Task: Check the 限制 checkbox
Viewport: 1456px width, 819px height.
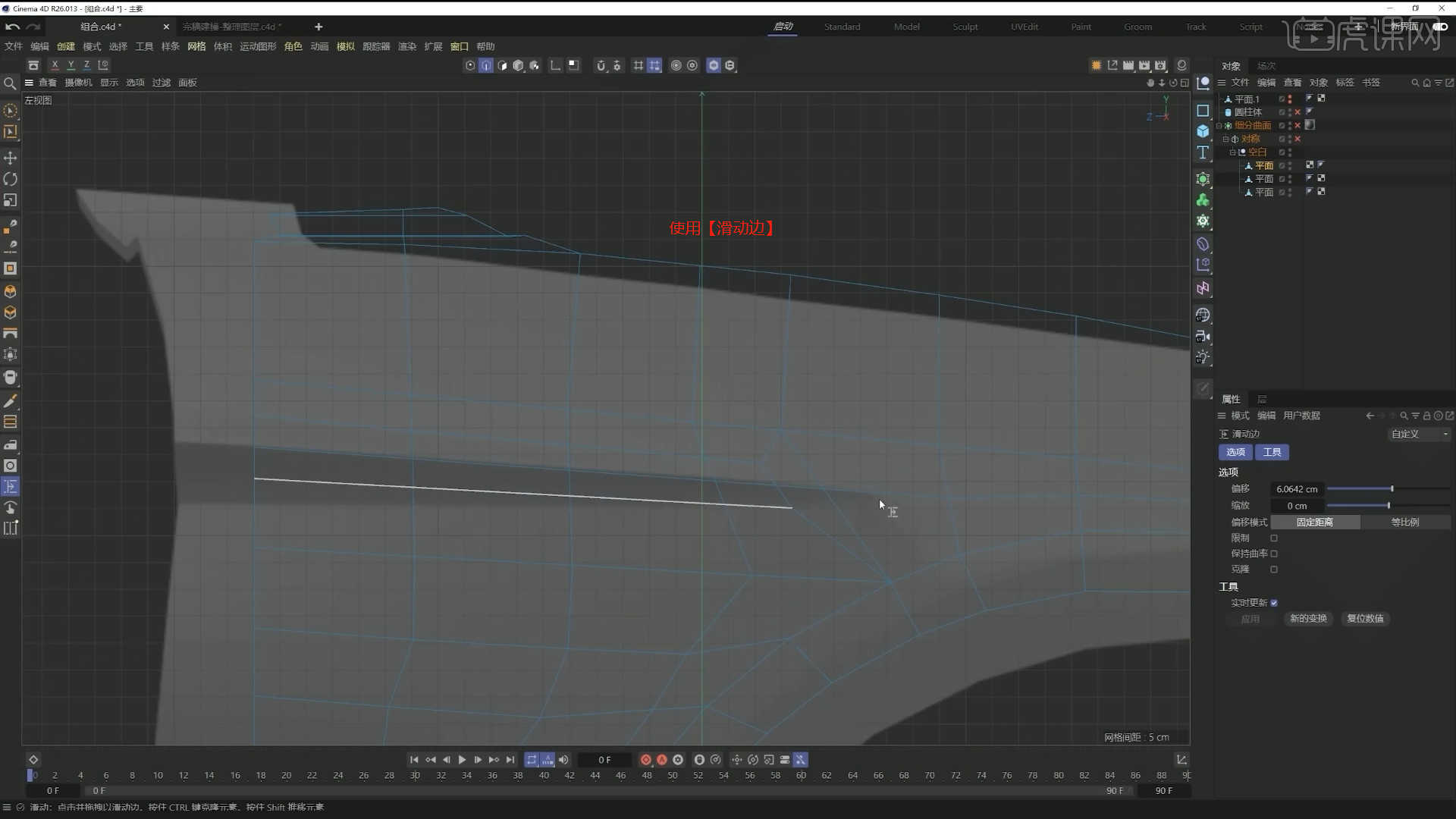Action: click(1274, 538)
